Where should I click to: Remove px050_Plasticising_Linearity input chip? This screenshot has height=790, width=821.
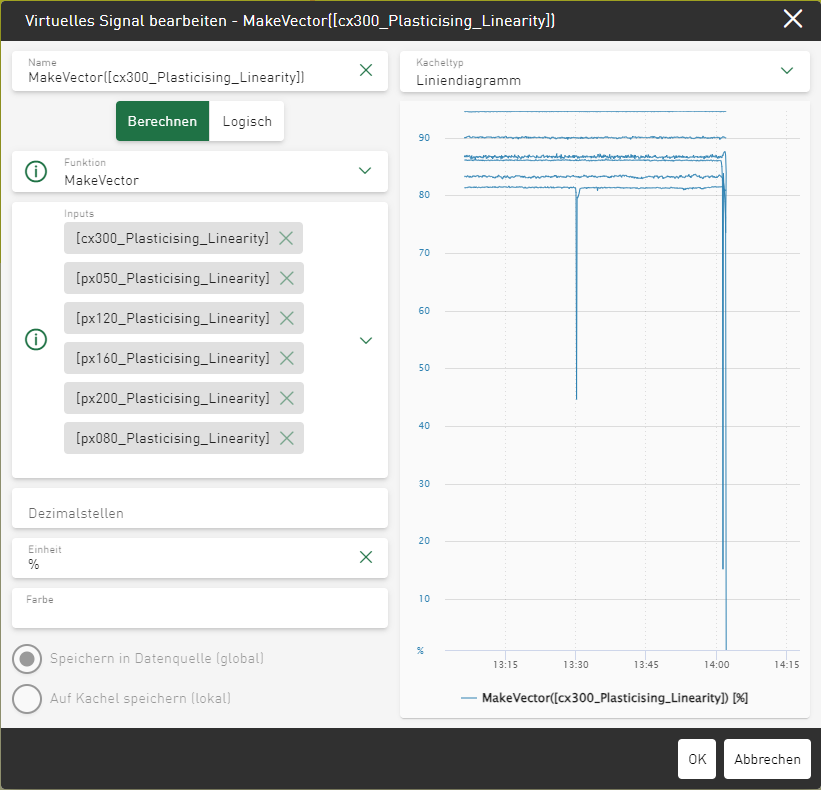[287, 278]
